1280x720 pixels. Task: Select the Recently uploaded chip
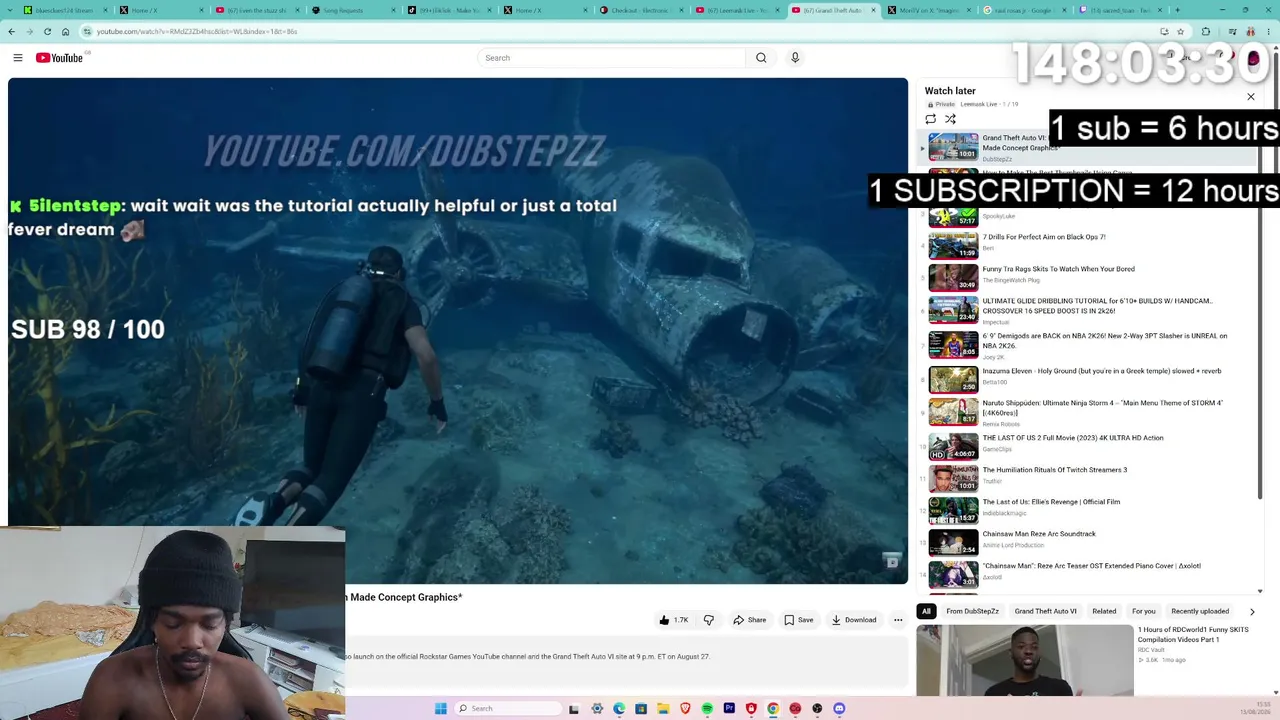pos(1200,611)
